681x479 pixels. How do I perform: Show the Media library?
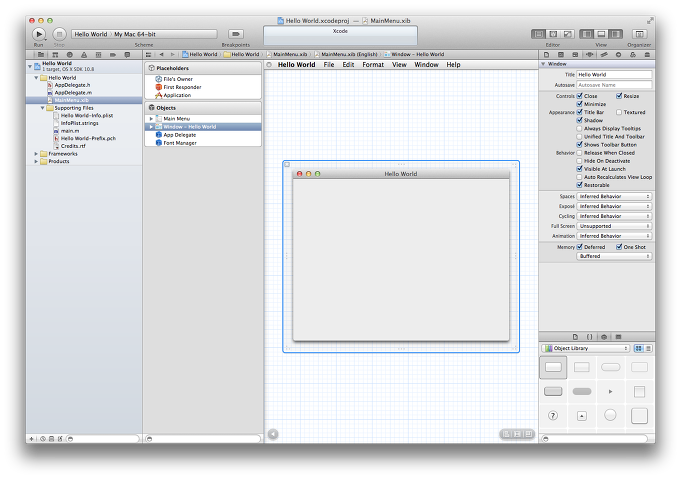tap(618, 337)
